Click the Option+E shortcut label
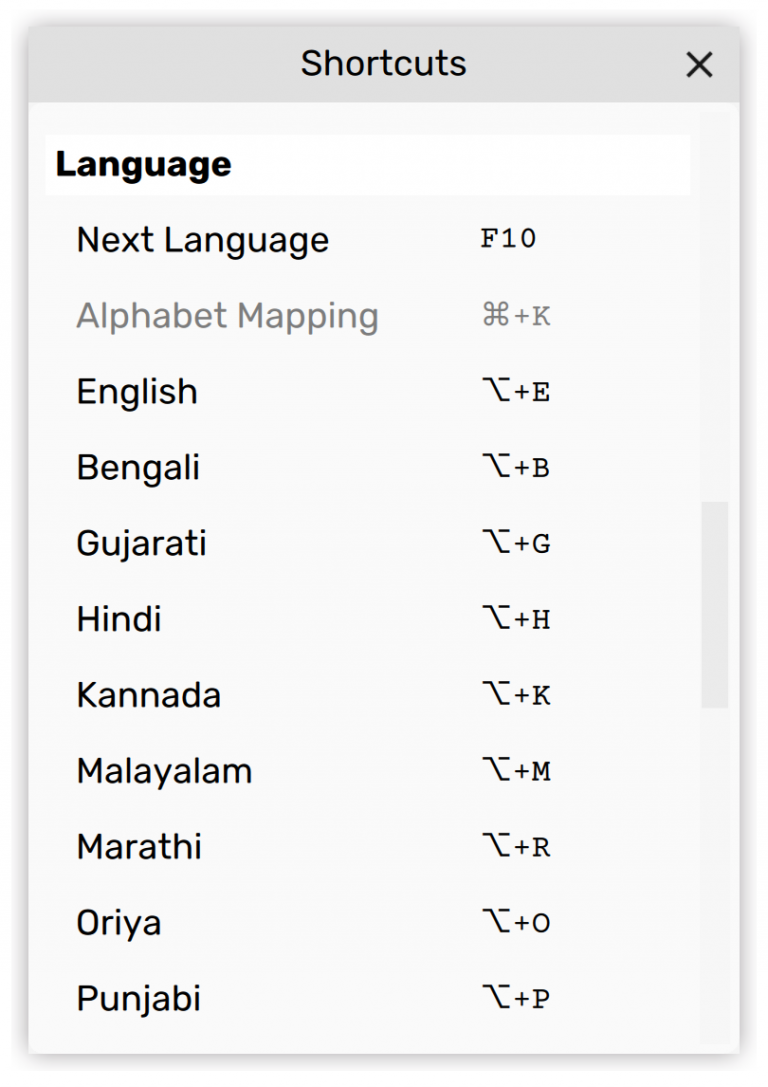The width and height of the screenshot is (768, 1087). point(518,391)
